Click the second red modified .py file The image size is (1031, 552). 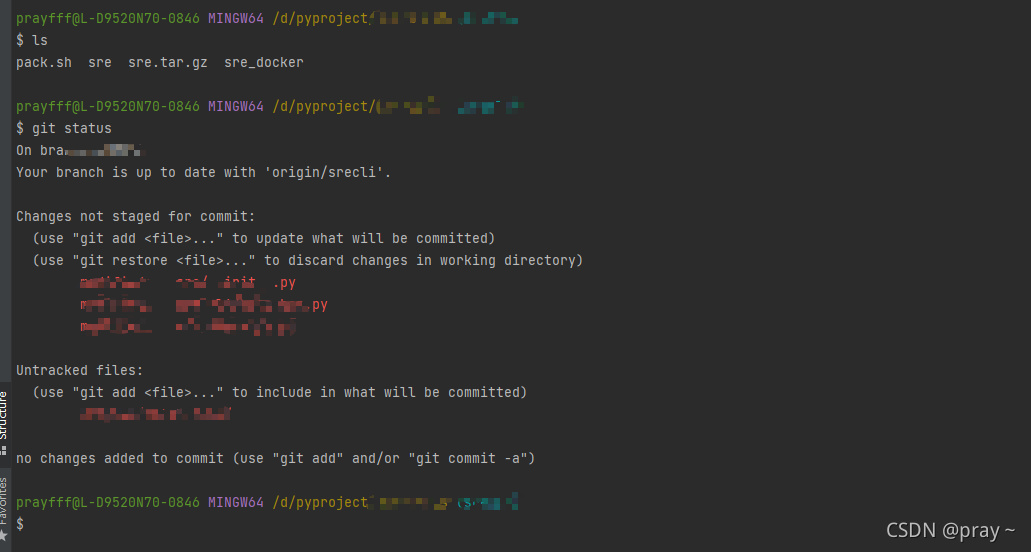204,305
